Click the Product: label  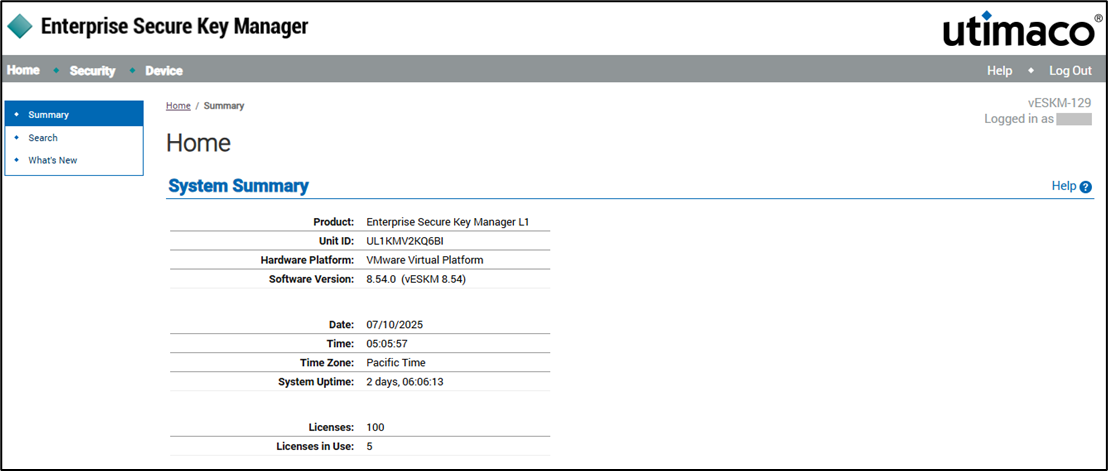pyautogui.click(x=334, y=222)
